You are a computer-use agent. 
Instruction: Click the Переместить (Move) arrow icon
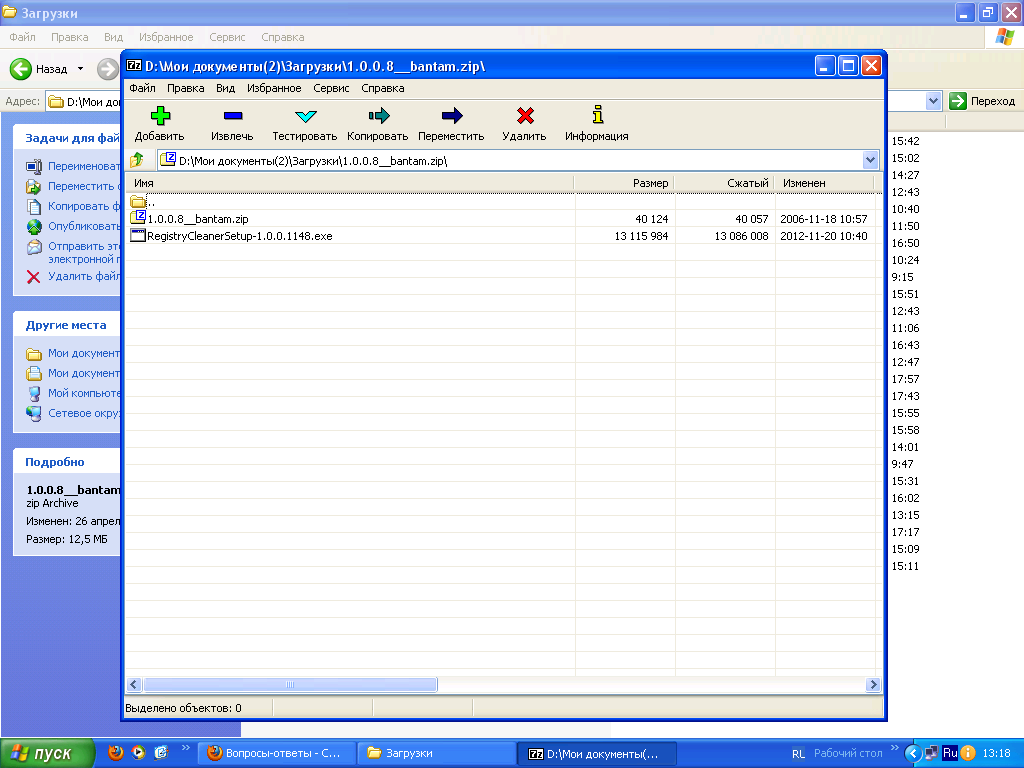click(451, 116)
